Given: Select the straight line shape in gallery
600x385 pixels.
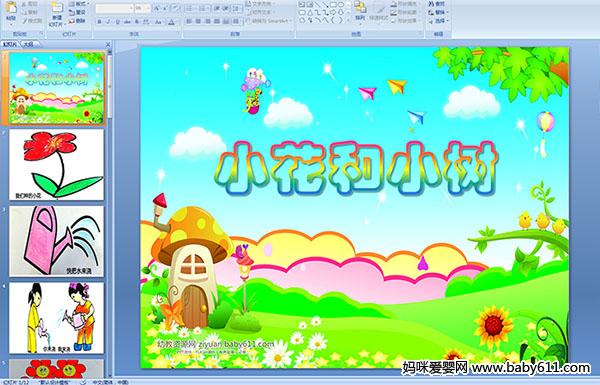Looking at the screenshot, I should point(317,4).
